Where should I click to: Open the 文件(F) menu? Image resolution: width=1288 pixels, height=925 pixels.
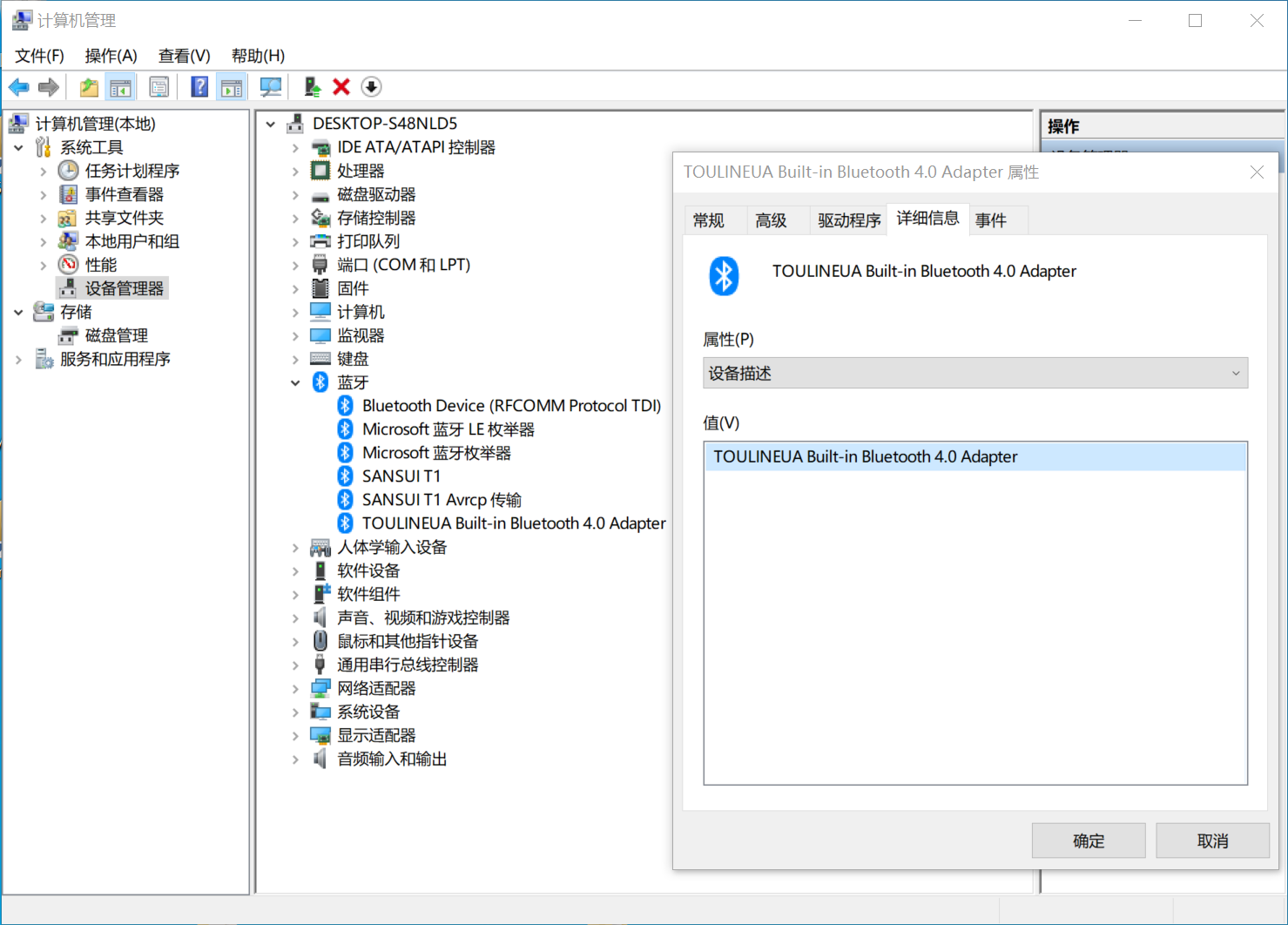tap(39, 56)
